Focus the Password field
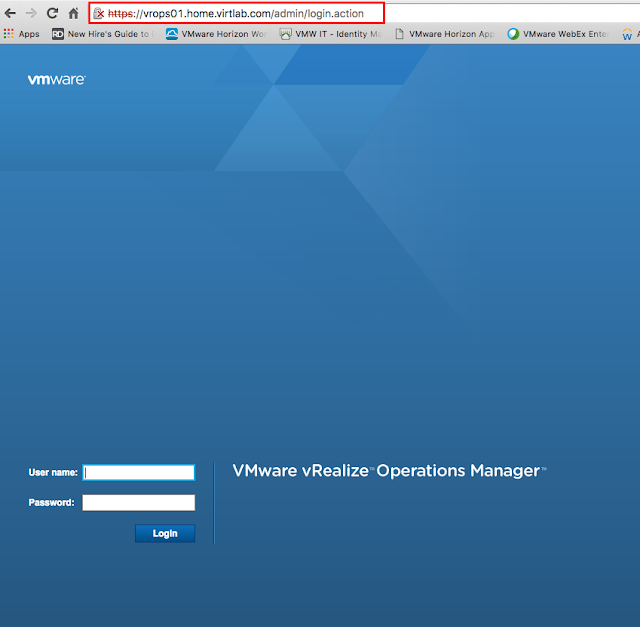640x627 pixels. click(139, 502)
